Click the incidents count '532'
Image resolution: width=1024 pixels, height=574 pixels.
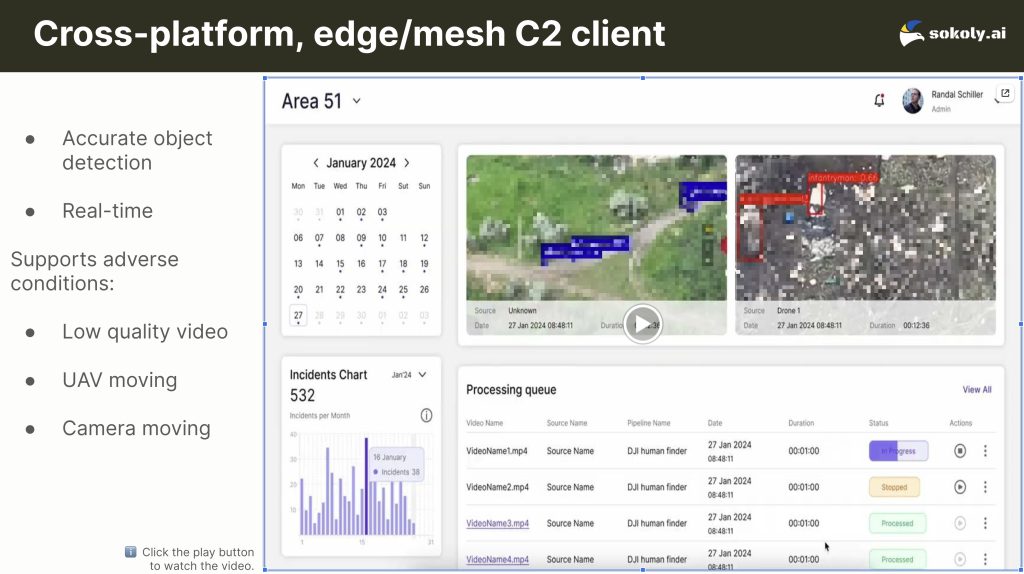point(302,395)
